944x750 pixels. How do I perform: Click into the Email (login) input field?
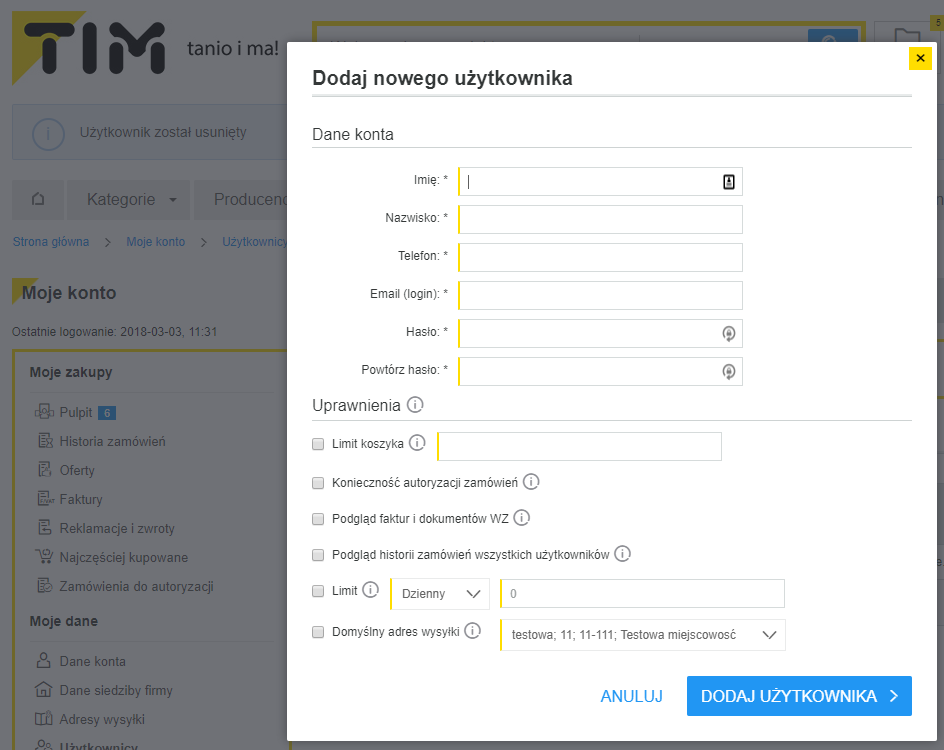coord(600,296)
